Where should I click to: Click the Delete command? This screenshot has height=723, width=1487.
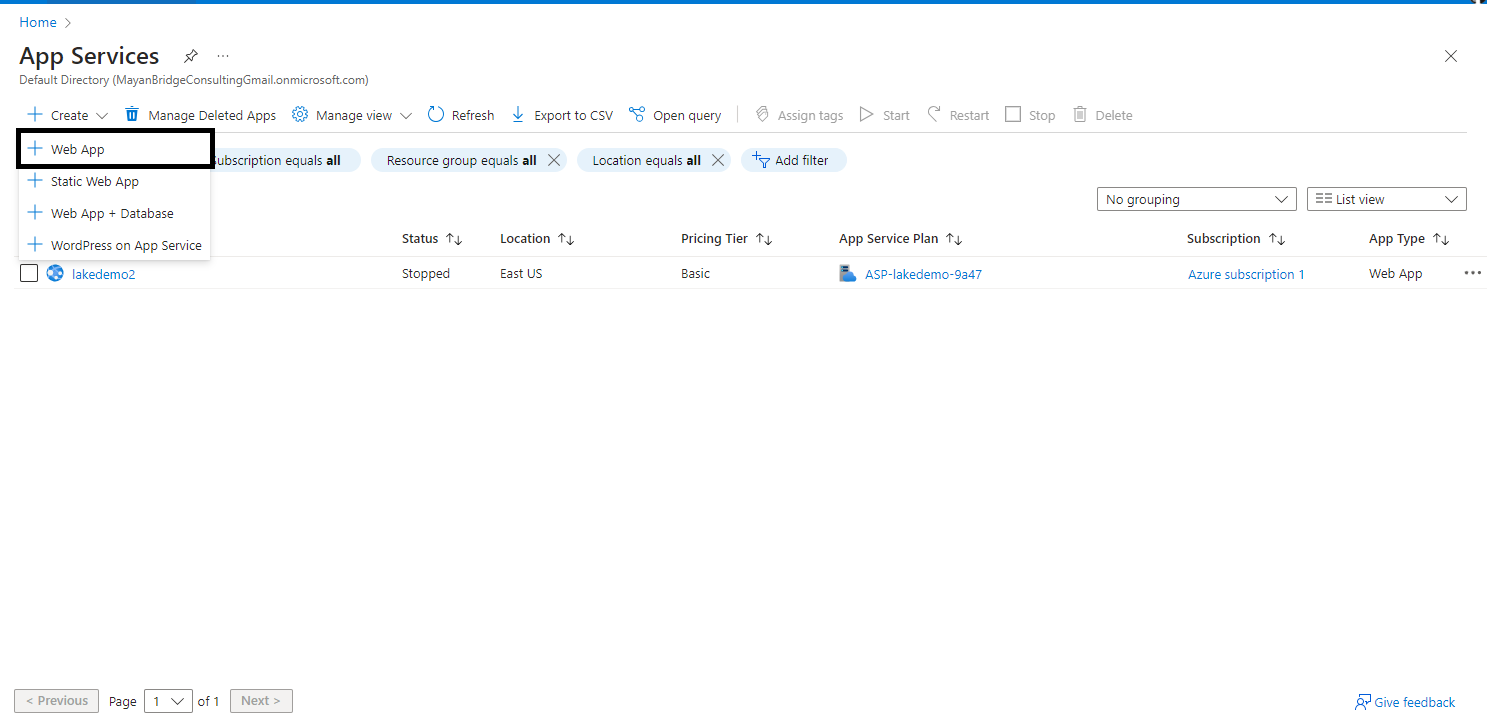[1102, 115]
